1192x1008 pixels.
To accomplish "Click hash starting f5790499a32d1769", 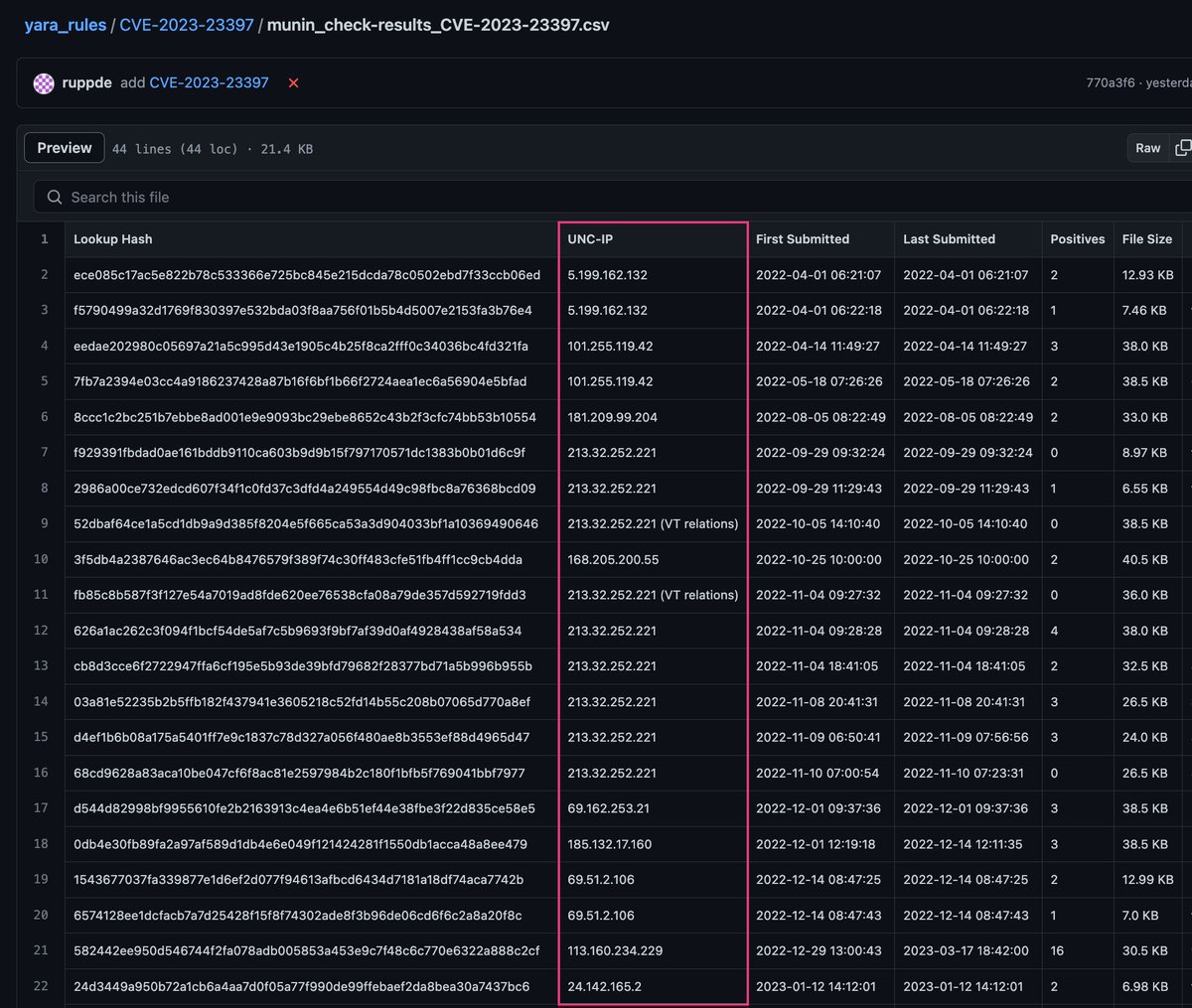I will click(303, 310).
